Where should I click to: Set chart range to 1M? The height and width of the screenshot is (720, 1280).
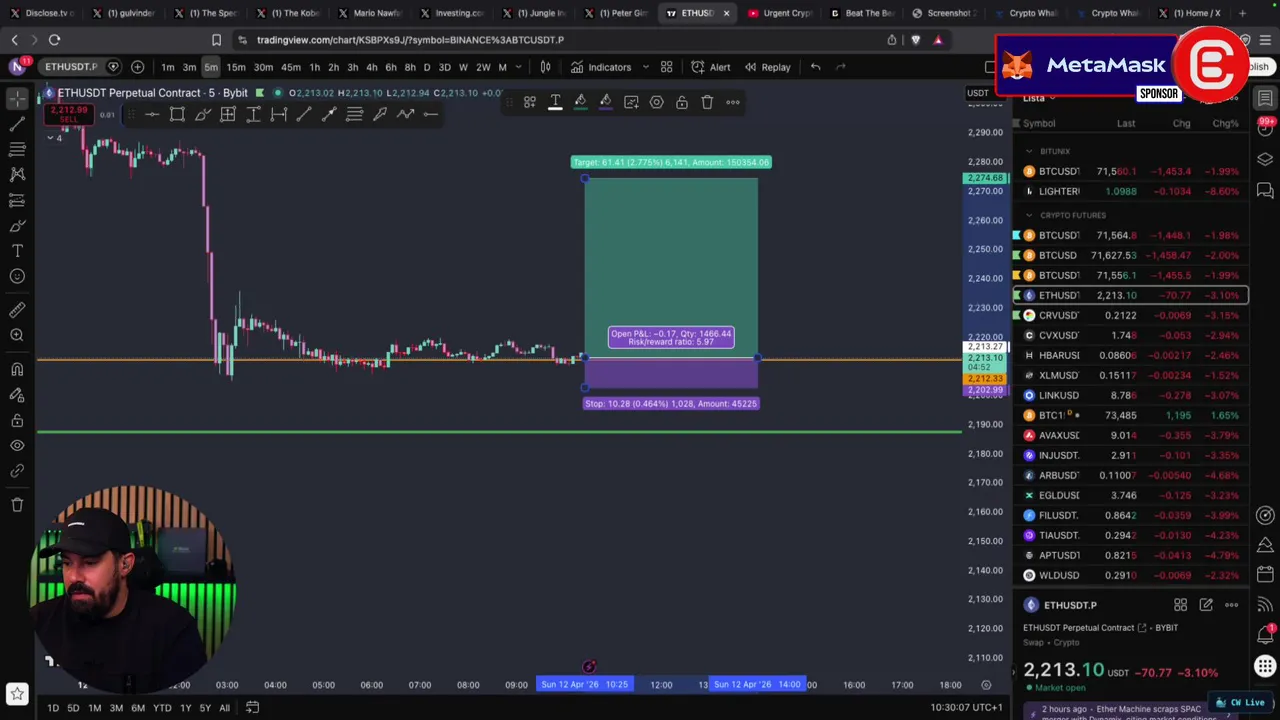(x=94, y=708)
